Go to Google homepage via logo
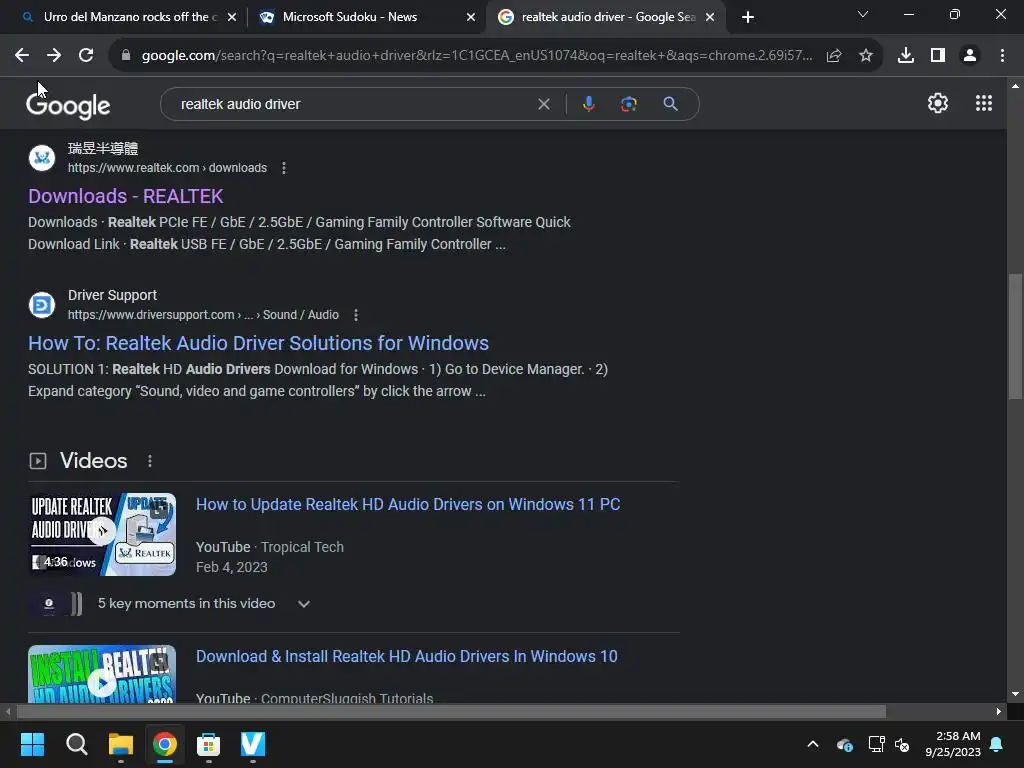The width and height of the screenshot is (1024, 768). [x=68, y=106]
